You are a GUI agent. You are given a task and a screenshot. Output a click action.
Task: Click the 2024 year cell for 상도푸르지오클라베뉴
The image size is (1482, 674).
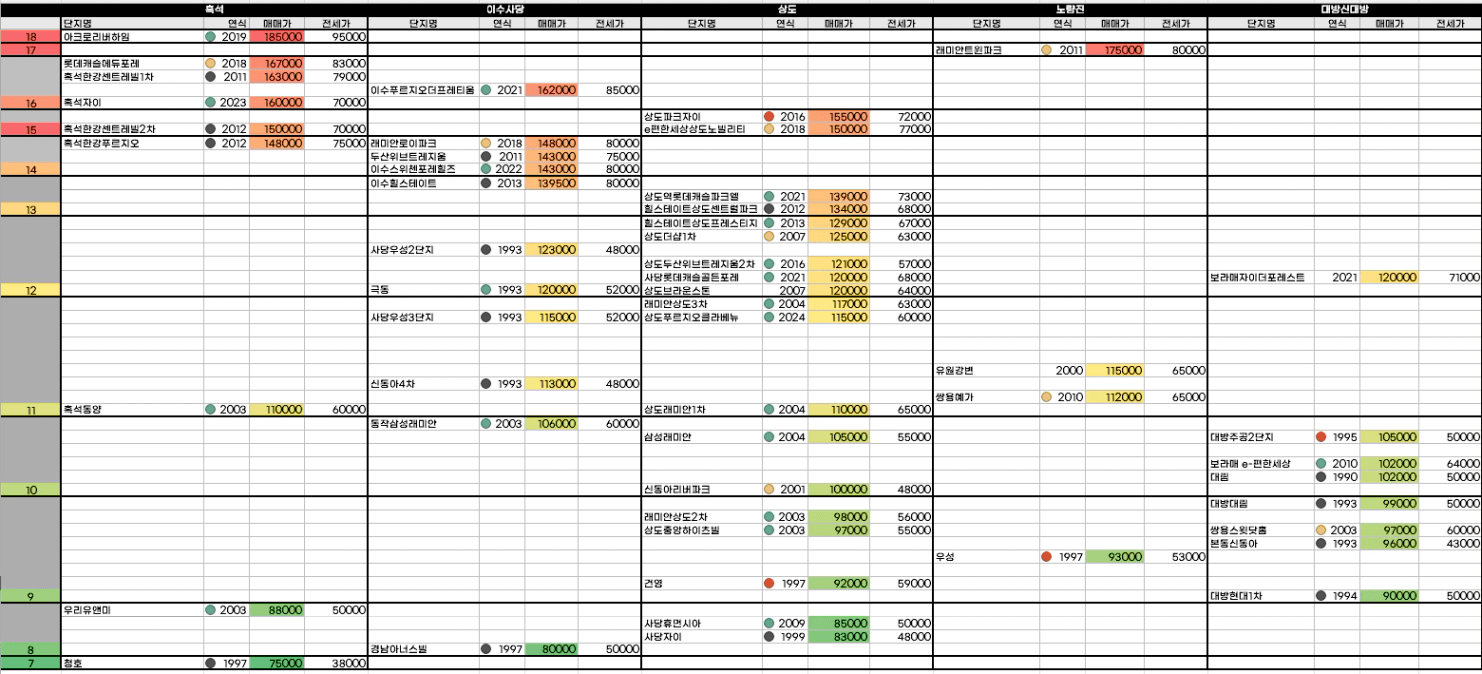tap(785, 317)
